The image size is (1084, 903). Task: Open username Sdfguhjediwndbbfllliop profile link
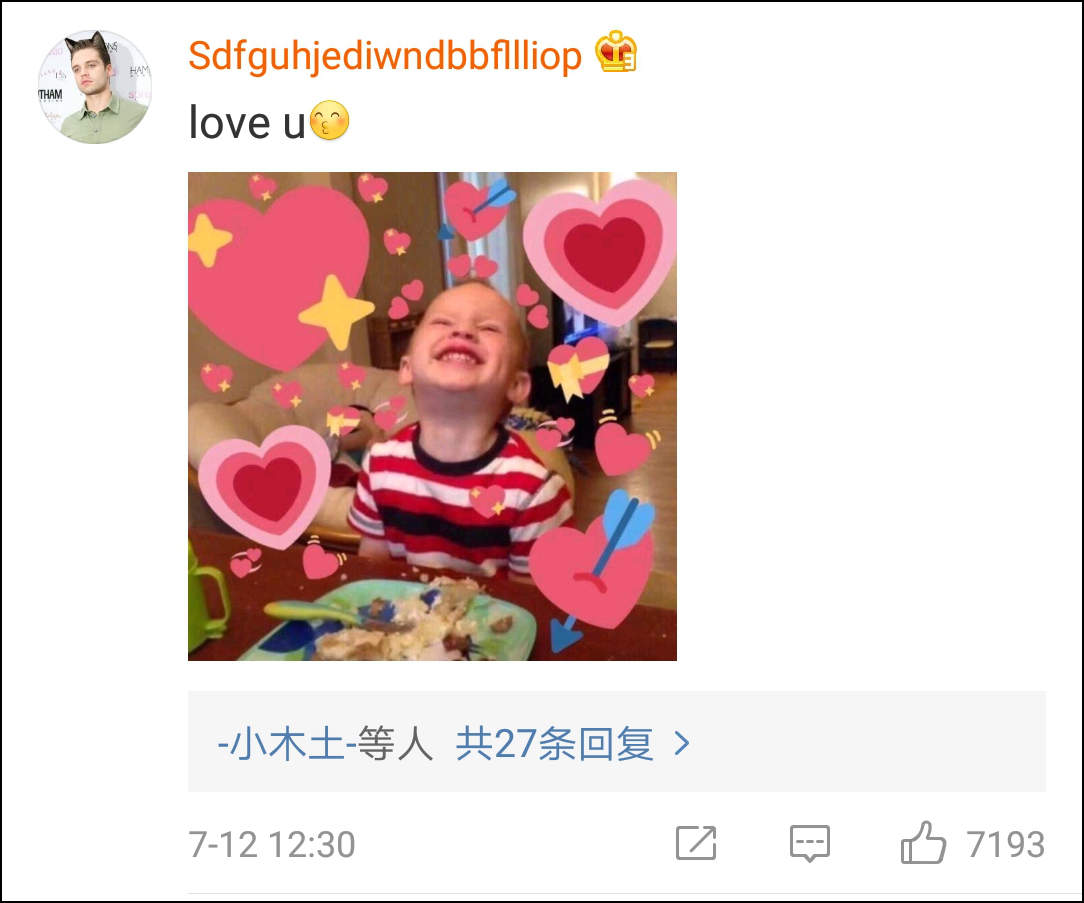[385, 55]
